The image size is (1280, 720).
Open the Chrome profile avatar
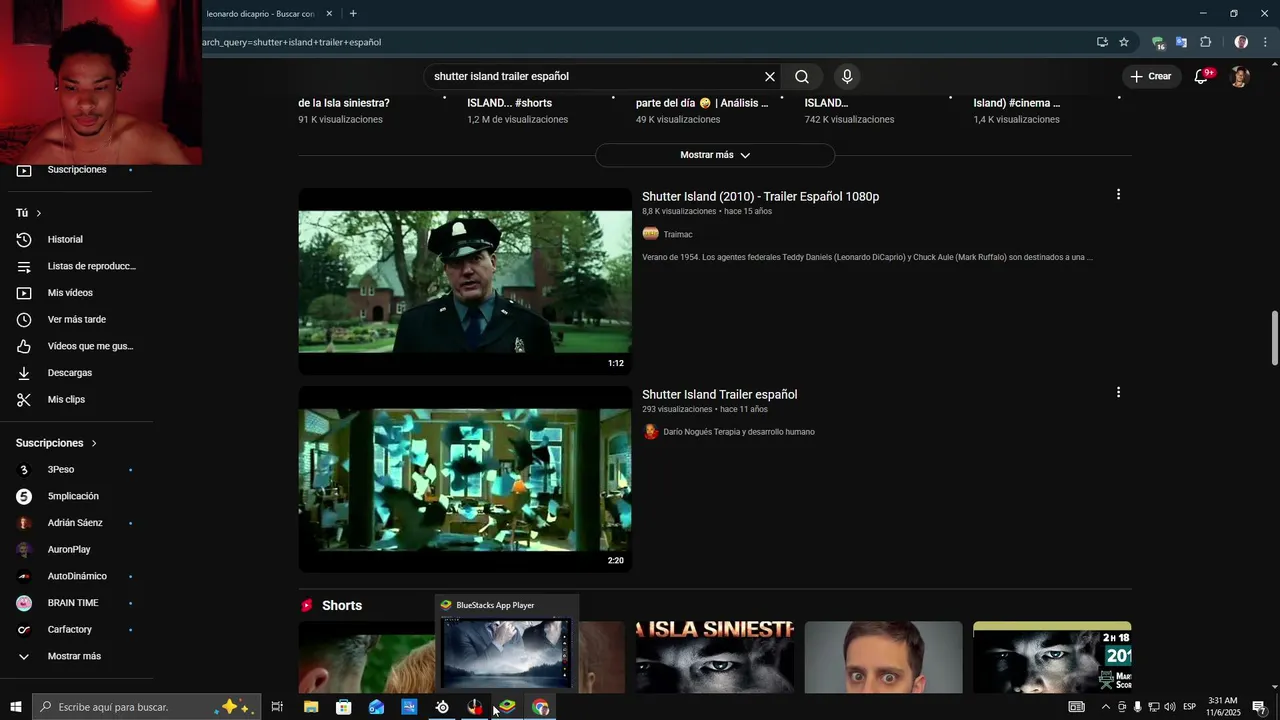click(x=1241, y=42)
